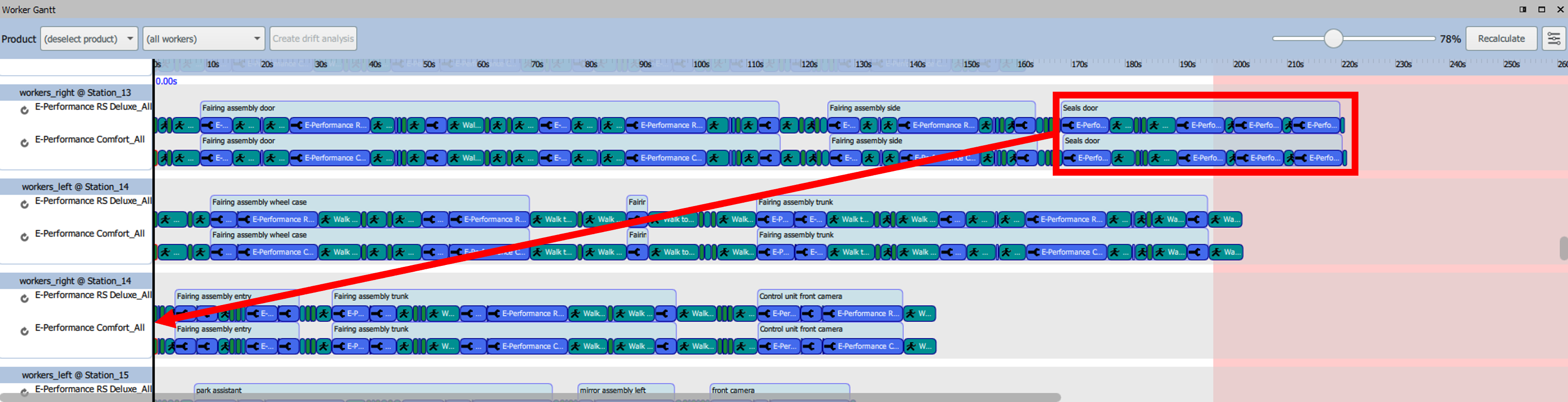Click the Recalculate button
The height and width of the screenshot is (402, 1568).
1501,39
